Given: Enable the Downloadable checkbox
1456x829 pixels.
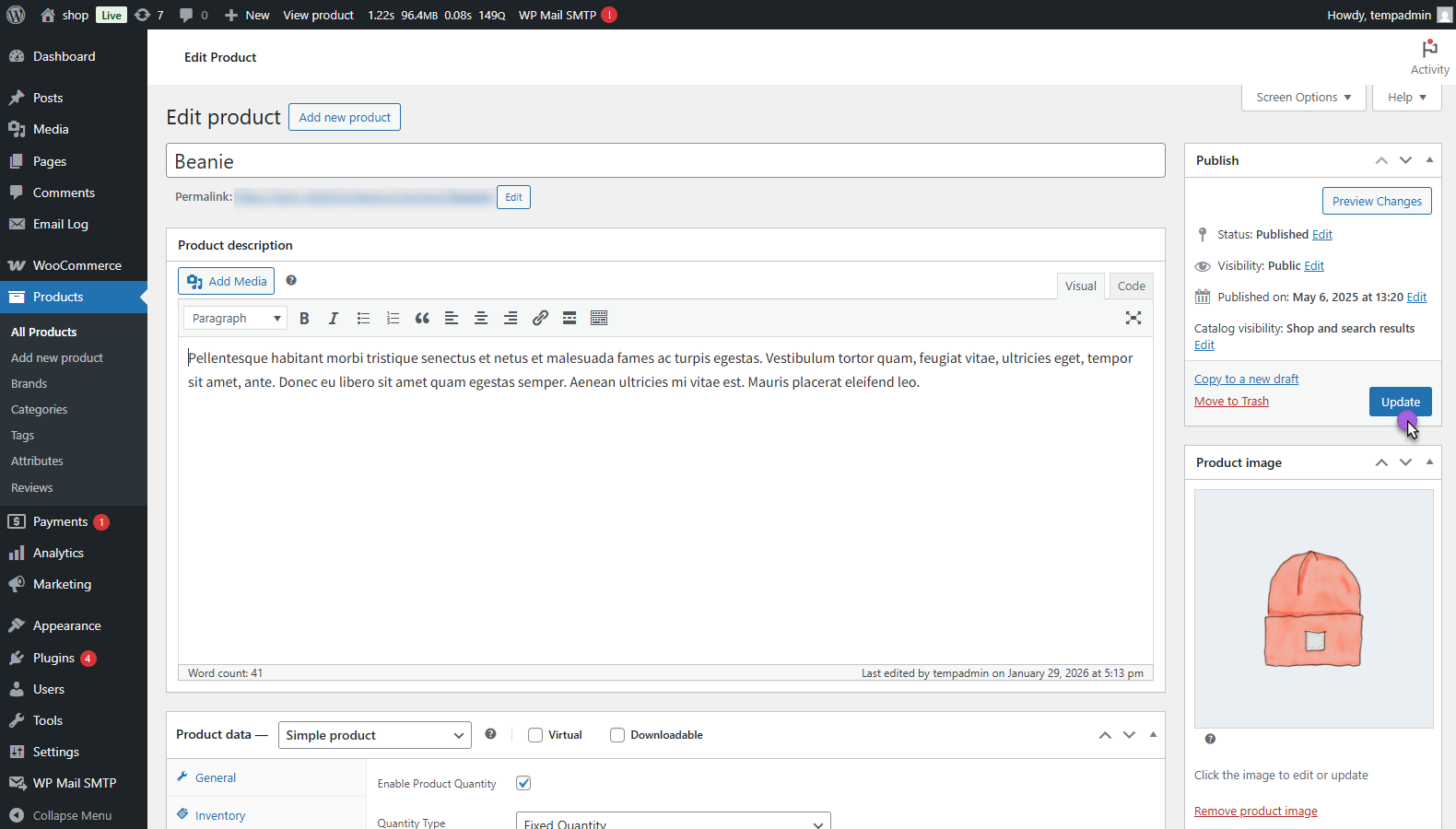Looking at the screenshot, I should 617,735.
